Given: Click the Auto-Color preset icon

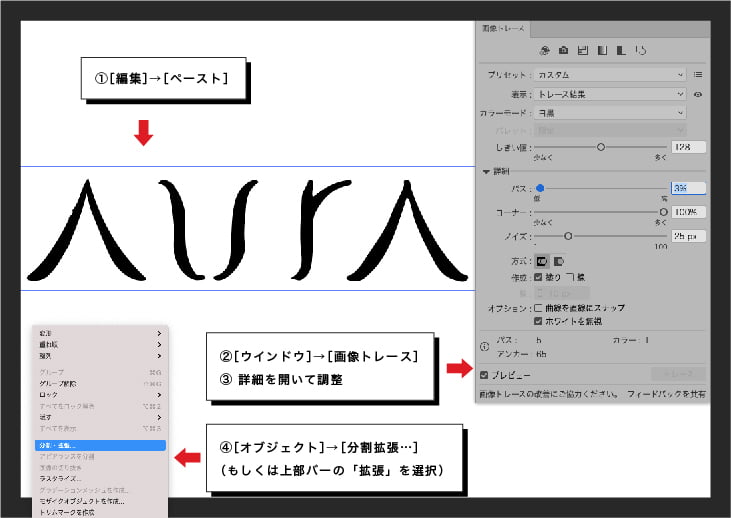Looking at the screenshot, I should [x=544, y=50].
